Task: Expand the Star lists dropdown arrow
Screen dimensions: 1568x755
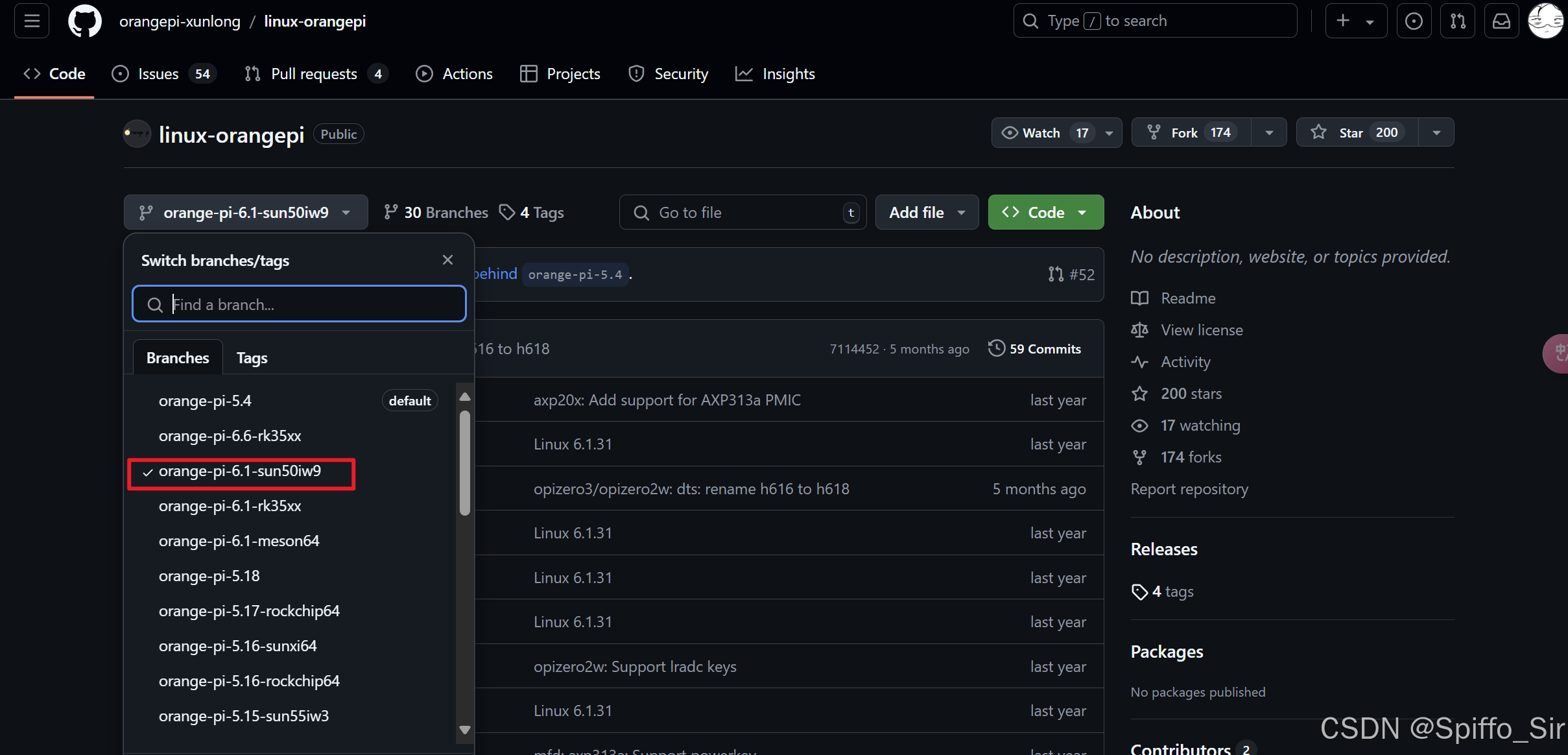Action: tap(1436, 133)
